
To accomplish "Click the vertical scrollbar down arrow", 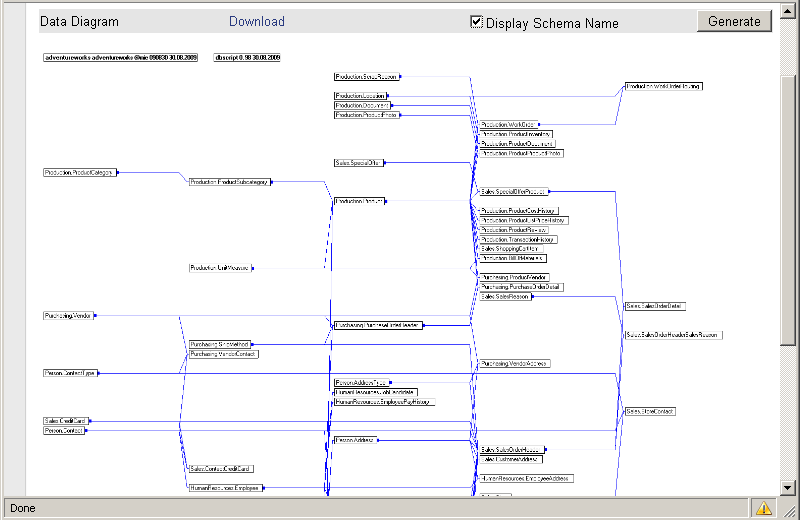I will tap(788, 487).
